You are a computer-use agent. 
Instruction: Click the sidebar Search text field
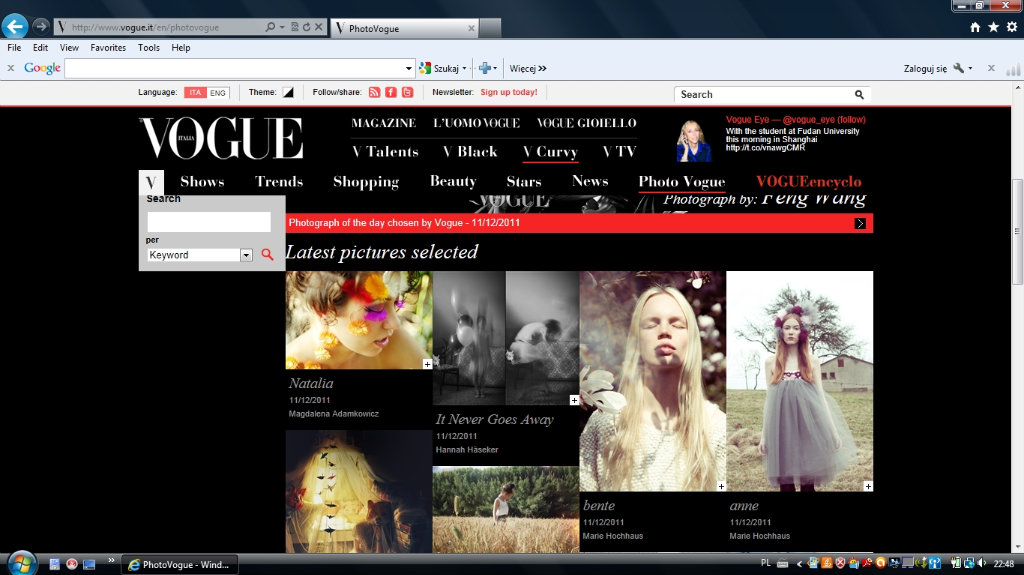(x=209, y=222)
